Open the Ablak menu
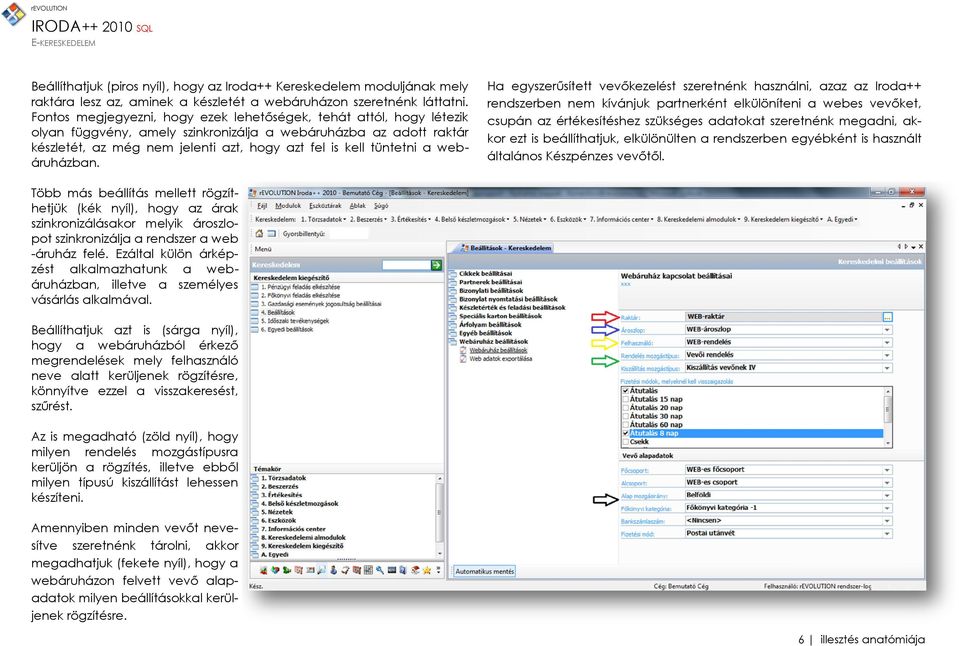 [358, 206]
